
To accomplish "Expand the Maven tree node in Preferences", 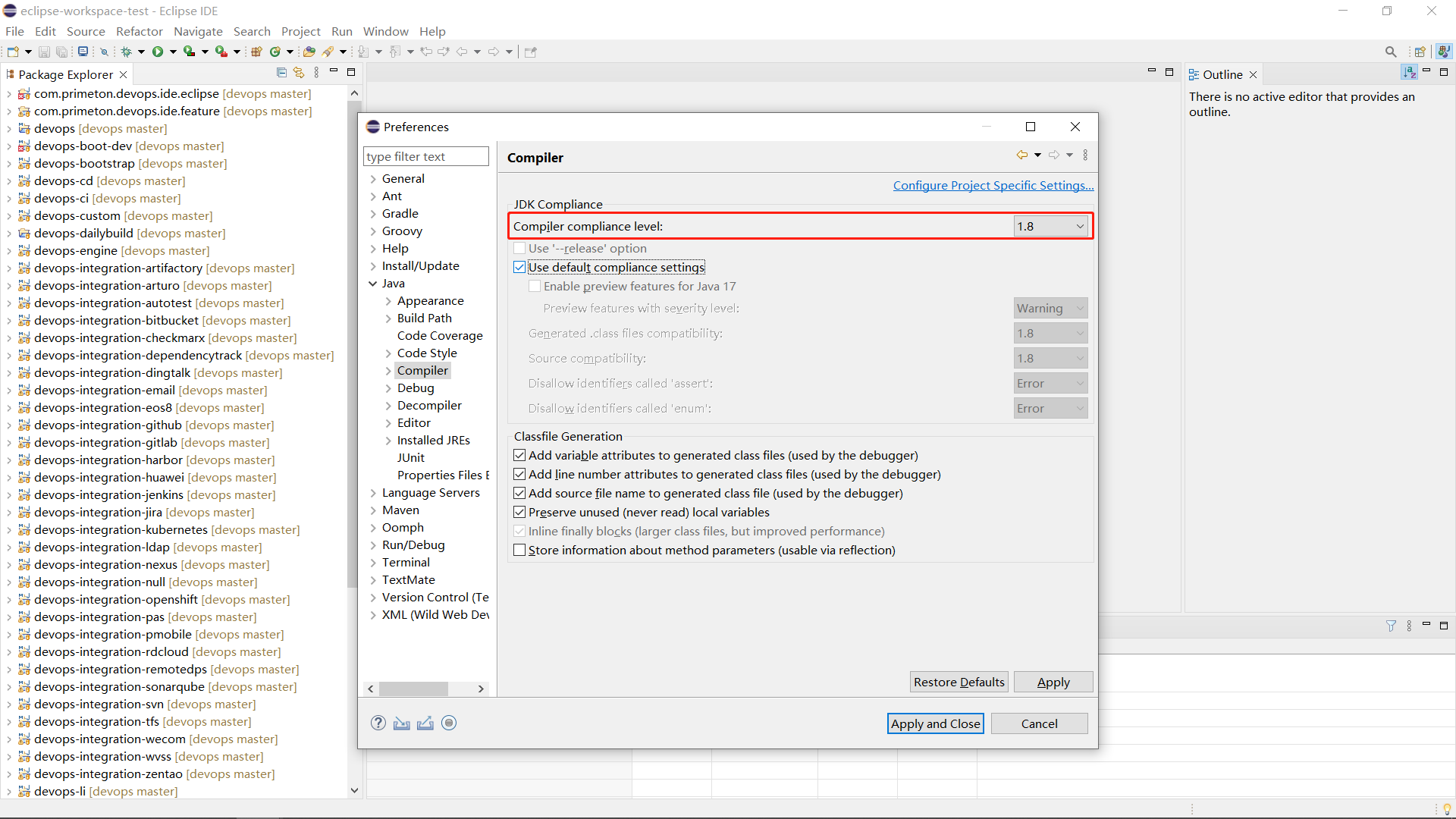I will click(373, 510).
